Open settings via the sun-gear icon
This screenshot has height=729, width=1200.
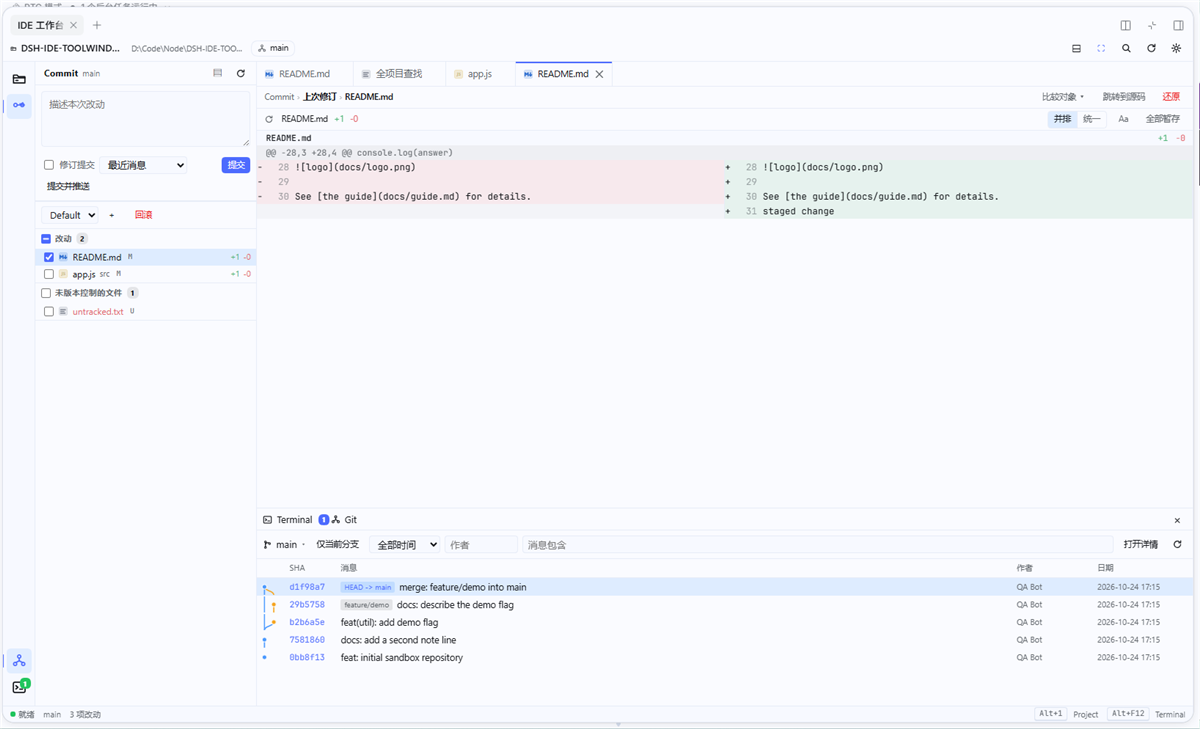[x=1177, y=48]
